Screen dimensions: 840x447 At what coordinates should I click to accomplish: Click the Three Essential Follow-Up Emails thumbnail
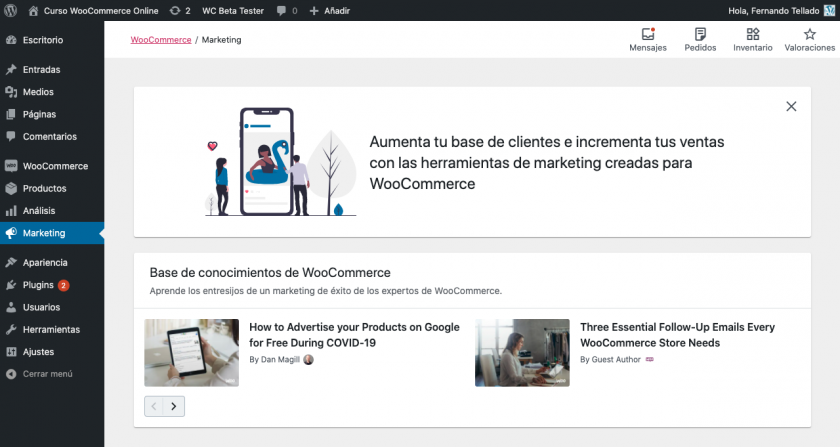pyautogui.click(x=522, y=352)
